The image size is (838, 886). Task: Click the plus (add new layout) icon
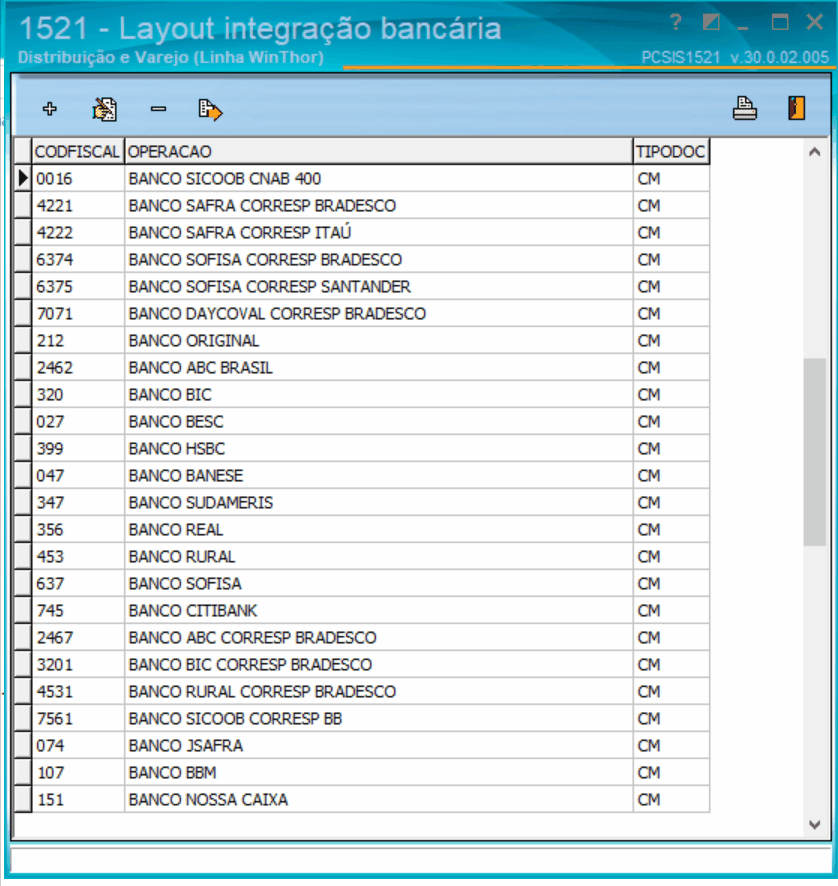pos(50,108)
